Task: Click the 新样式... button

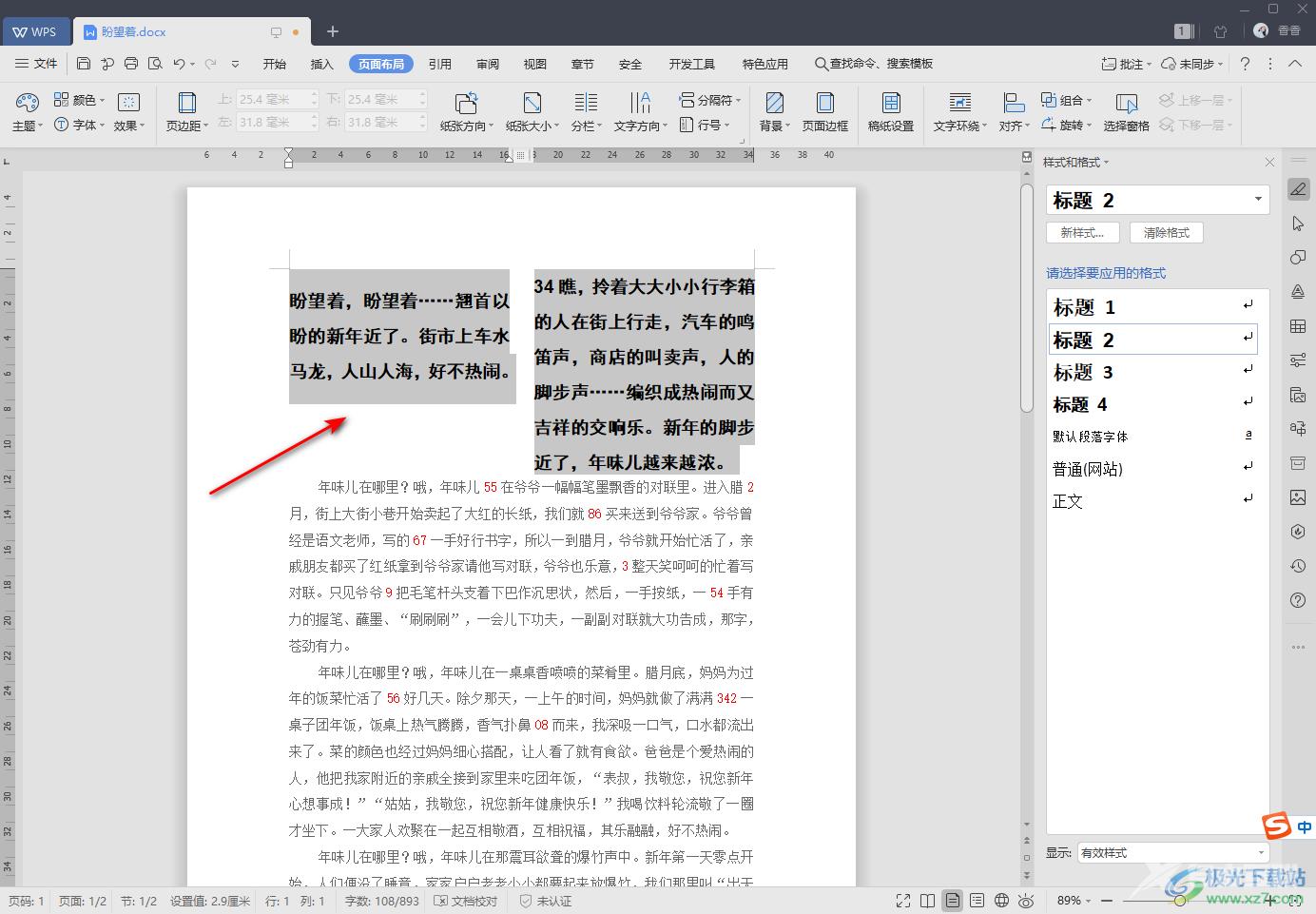Action: (1083, 233)
